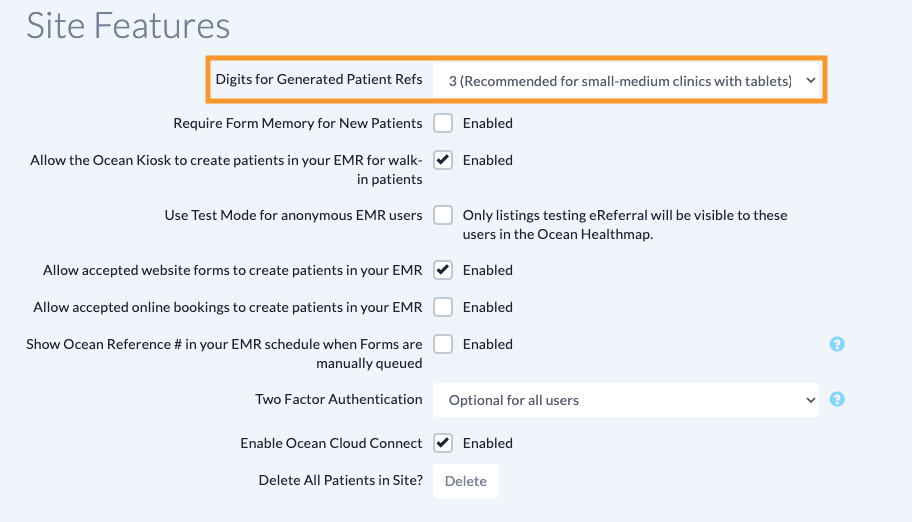Click Enabled label next to Ocean Cloud Connect
Screen dimensions: 912x522
tap(487, 443)
